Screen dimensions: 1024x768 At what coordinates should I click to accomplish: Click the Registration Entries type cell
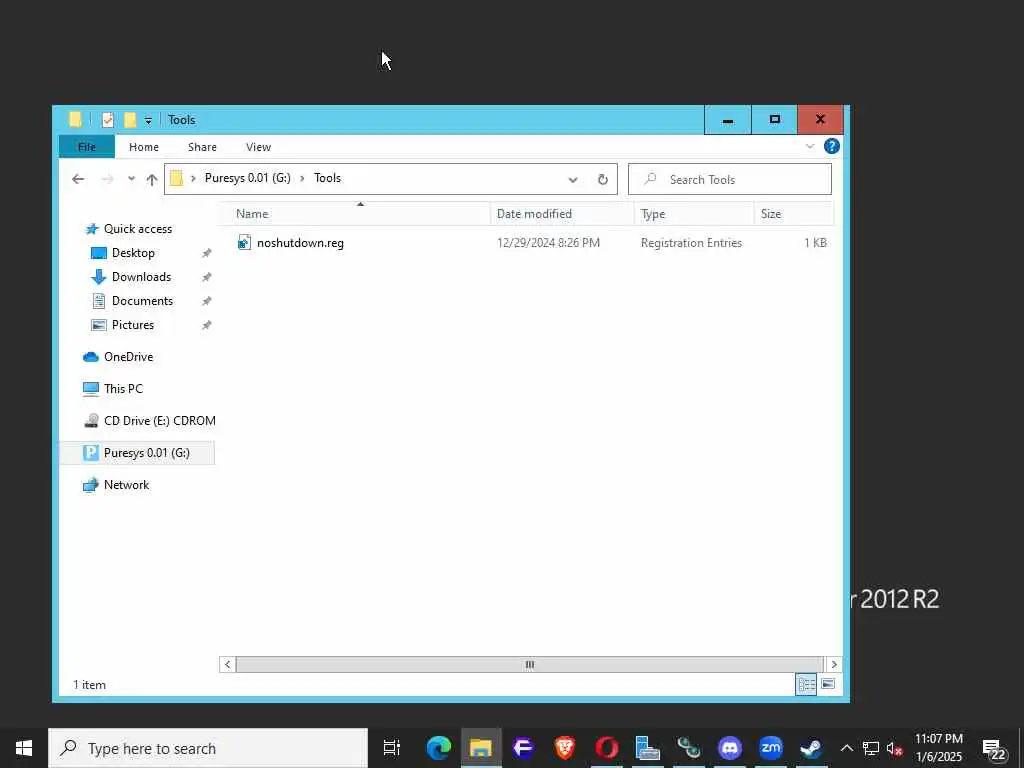tap(691, 243)
